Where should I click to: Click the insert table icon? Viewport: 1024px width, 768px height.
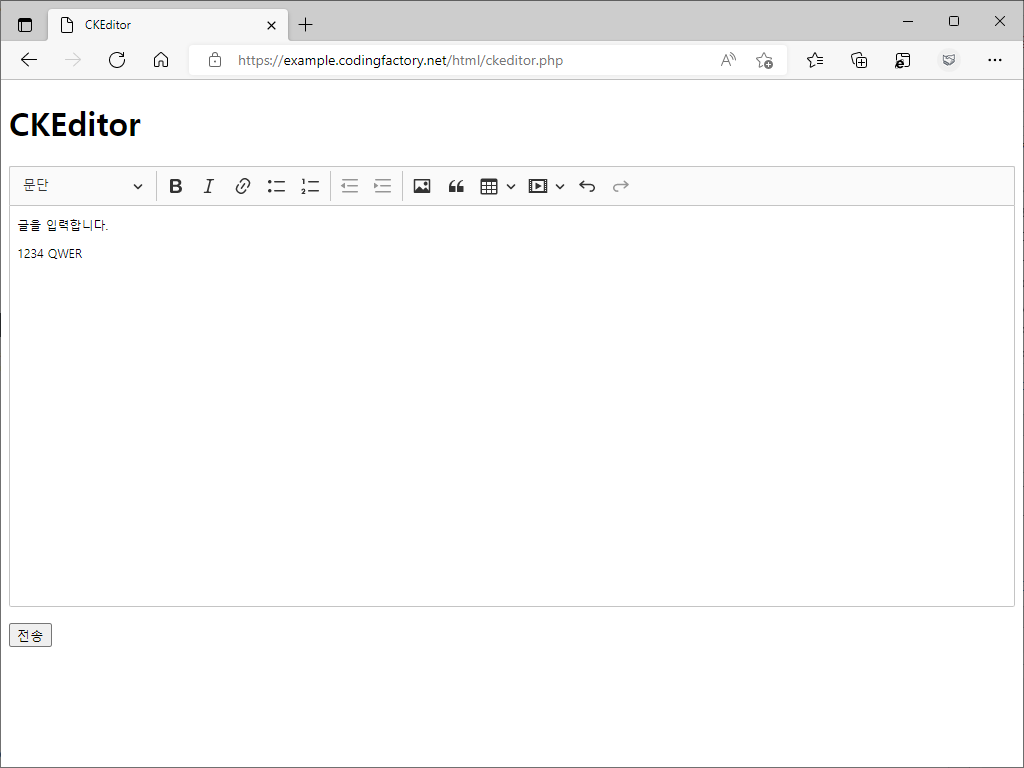489,186
